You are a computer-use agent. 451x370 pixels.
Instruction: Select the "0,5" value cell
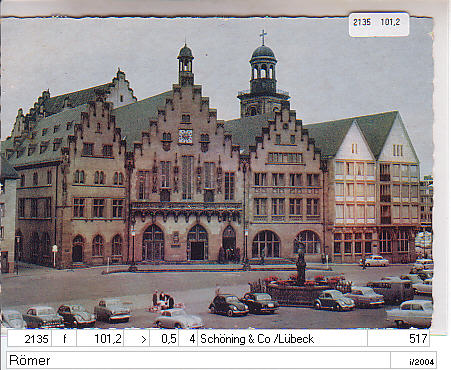164,339
